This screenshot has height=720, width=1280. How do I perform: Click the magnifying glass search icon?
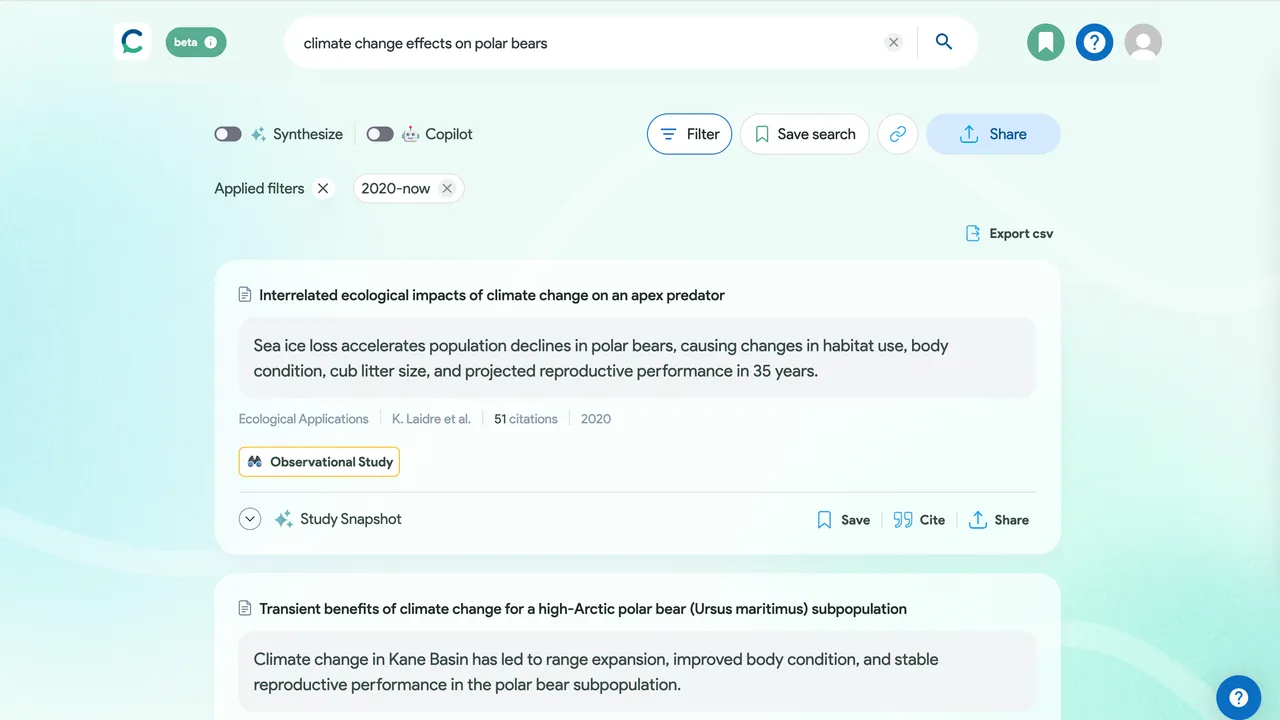[x=944, y=42]
